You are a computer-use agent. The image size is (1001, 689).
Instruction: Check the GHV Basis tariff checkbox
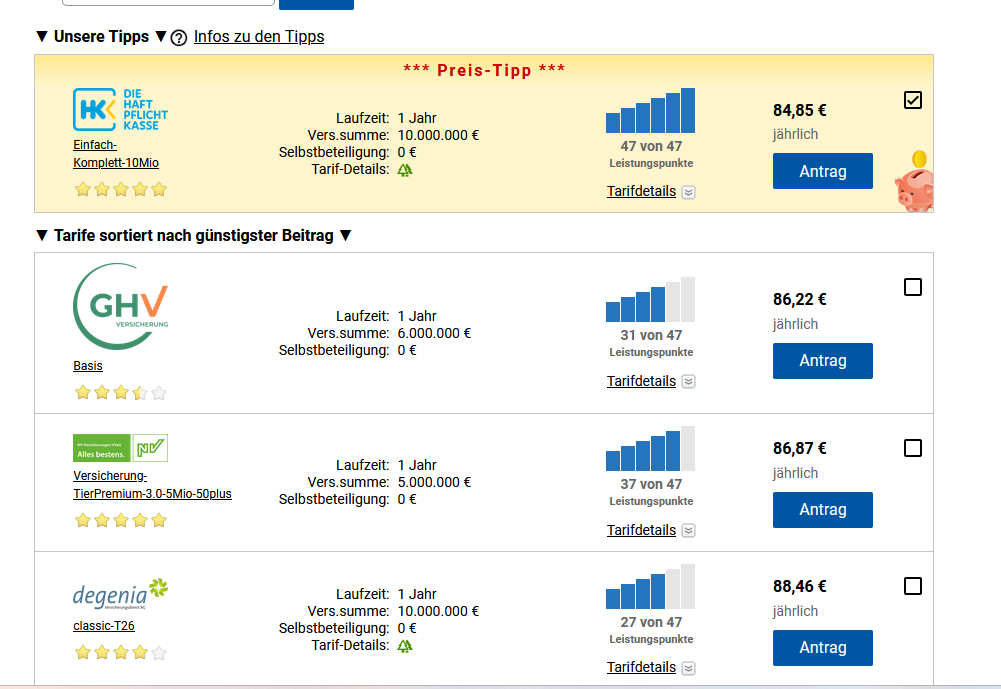point(912,287)
